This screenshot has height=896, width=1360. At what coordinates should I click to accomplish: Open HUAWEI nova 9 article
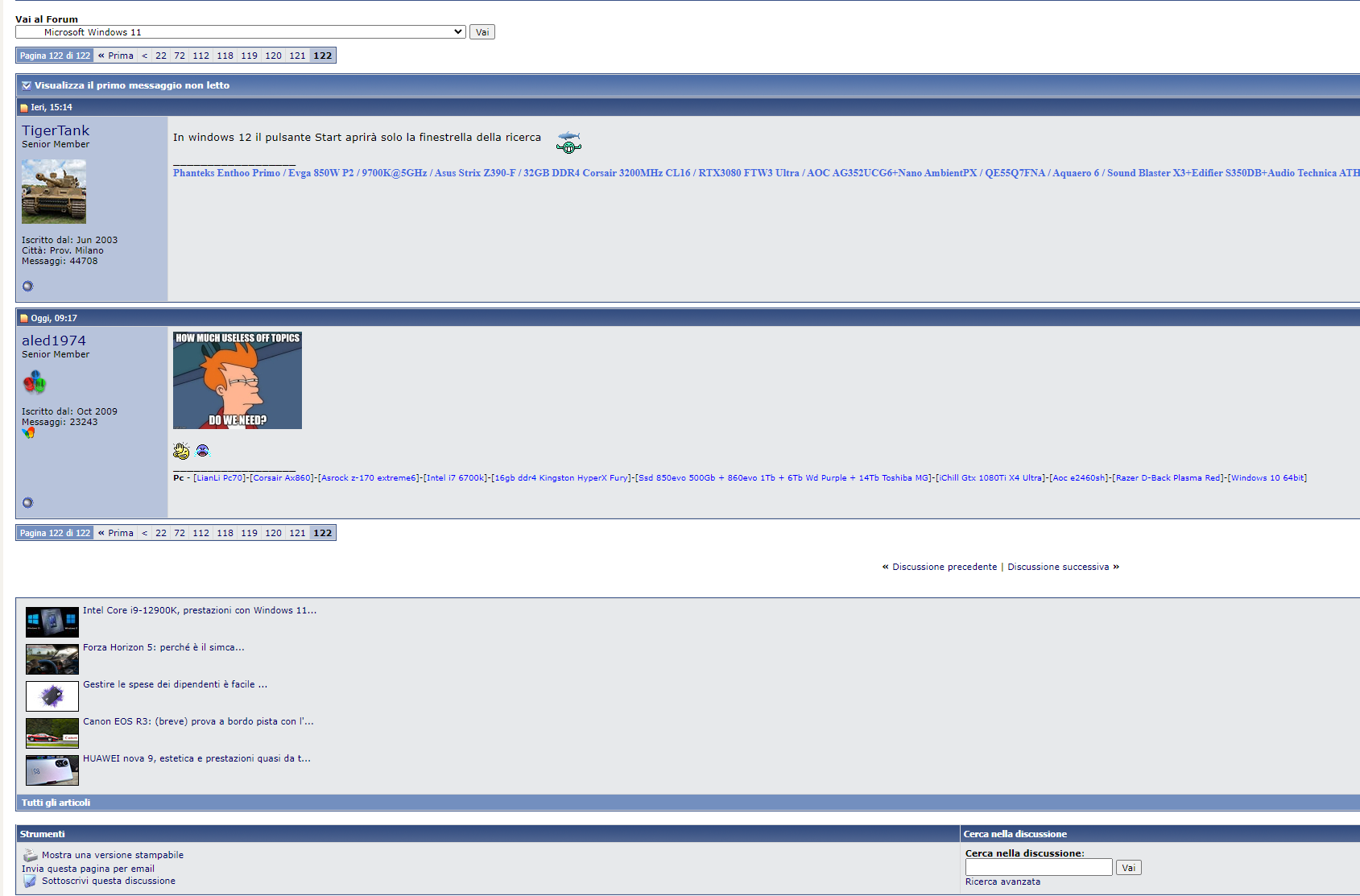coord(196,758)
